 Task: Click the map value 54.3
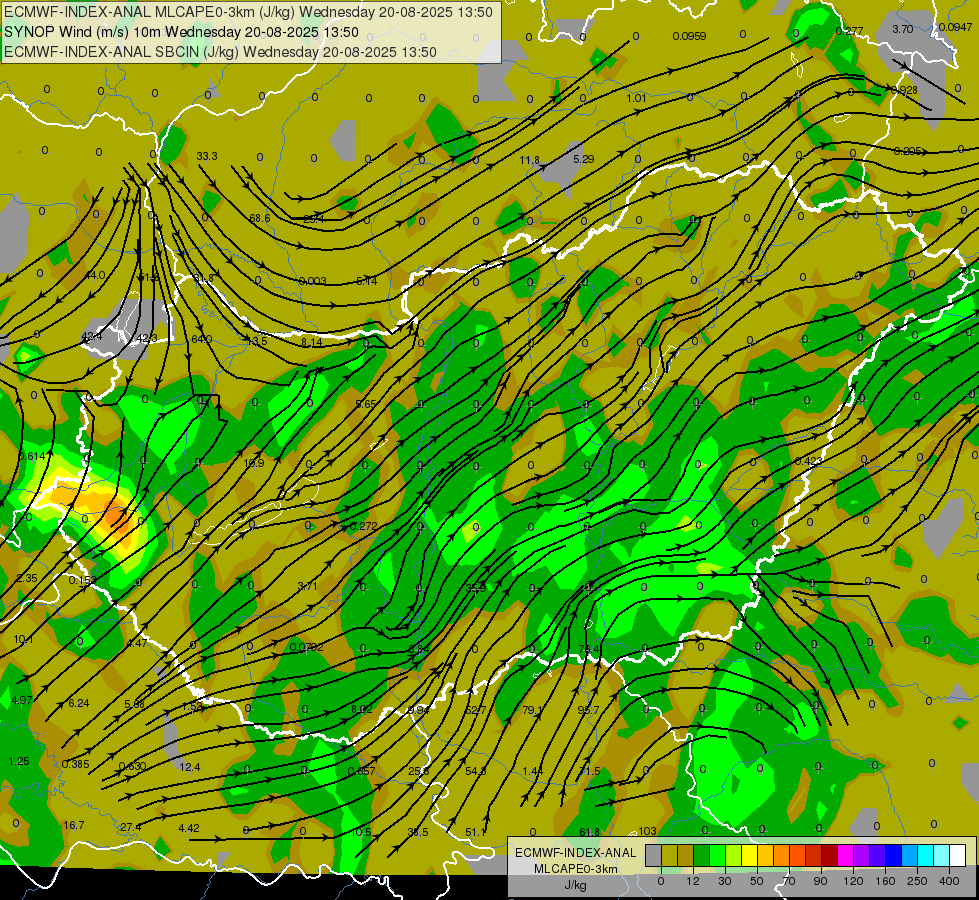tap(475, 771)
